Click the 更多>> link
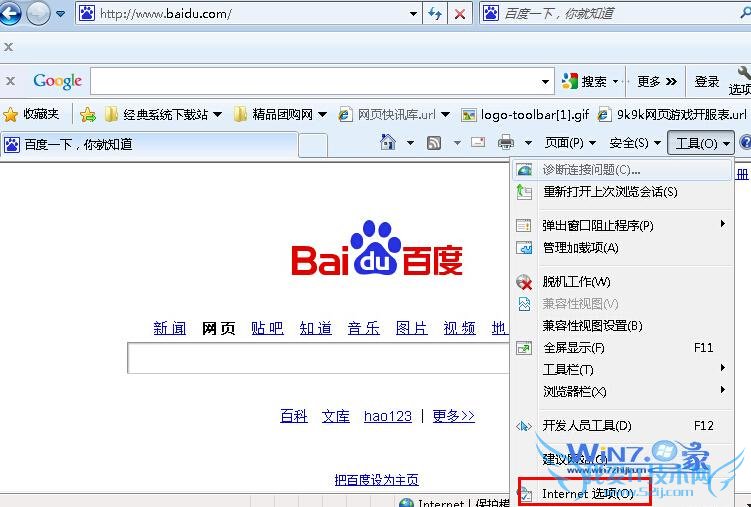Screen dimensions: 751x507 coord(454,416)
